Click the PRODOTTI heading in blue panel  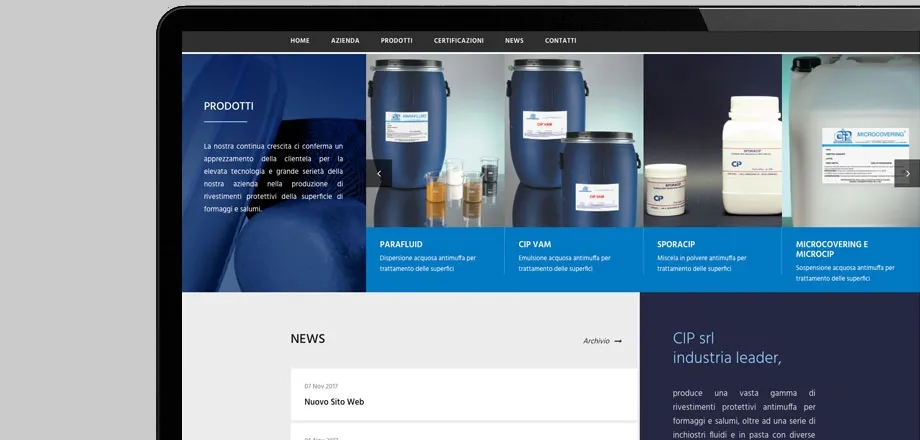point(228,106)
